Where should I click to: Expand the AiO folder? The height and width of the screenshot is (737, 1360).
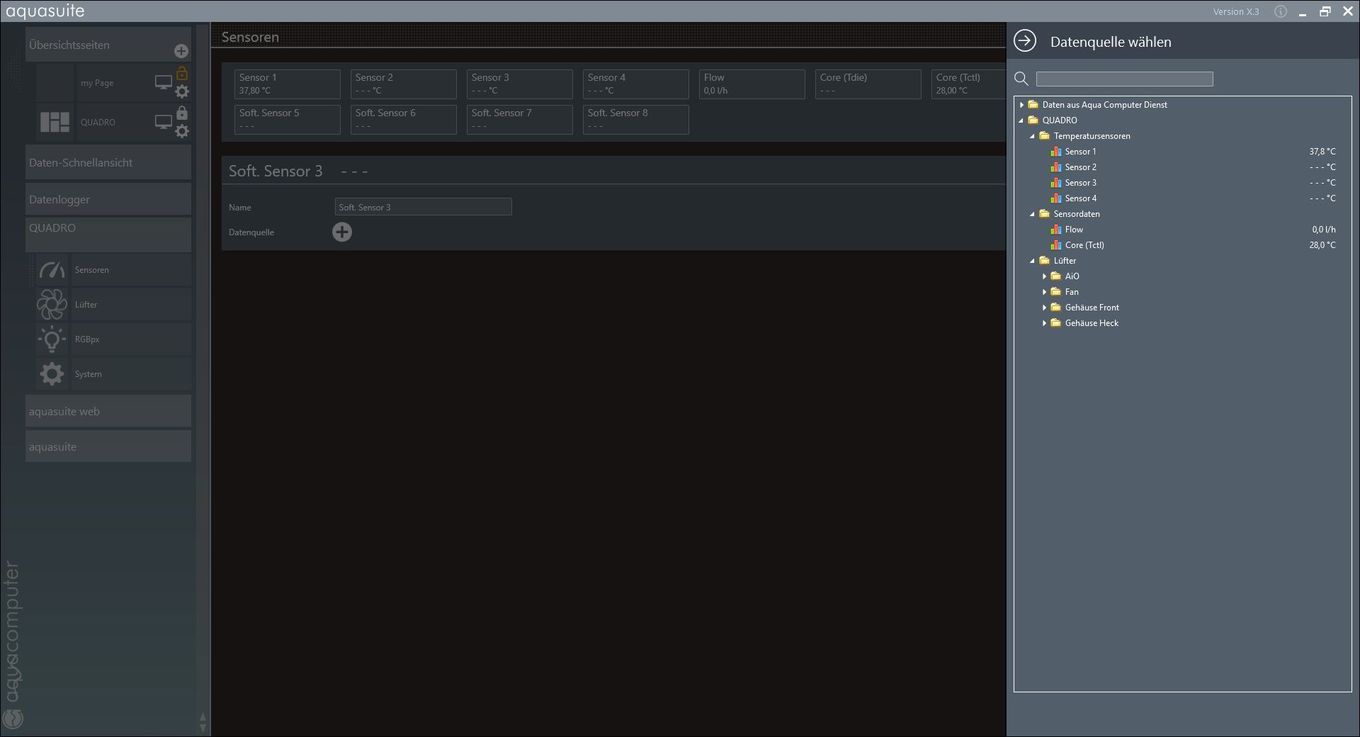coord(1044,276)
